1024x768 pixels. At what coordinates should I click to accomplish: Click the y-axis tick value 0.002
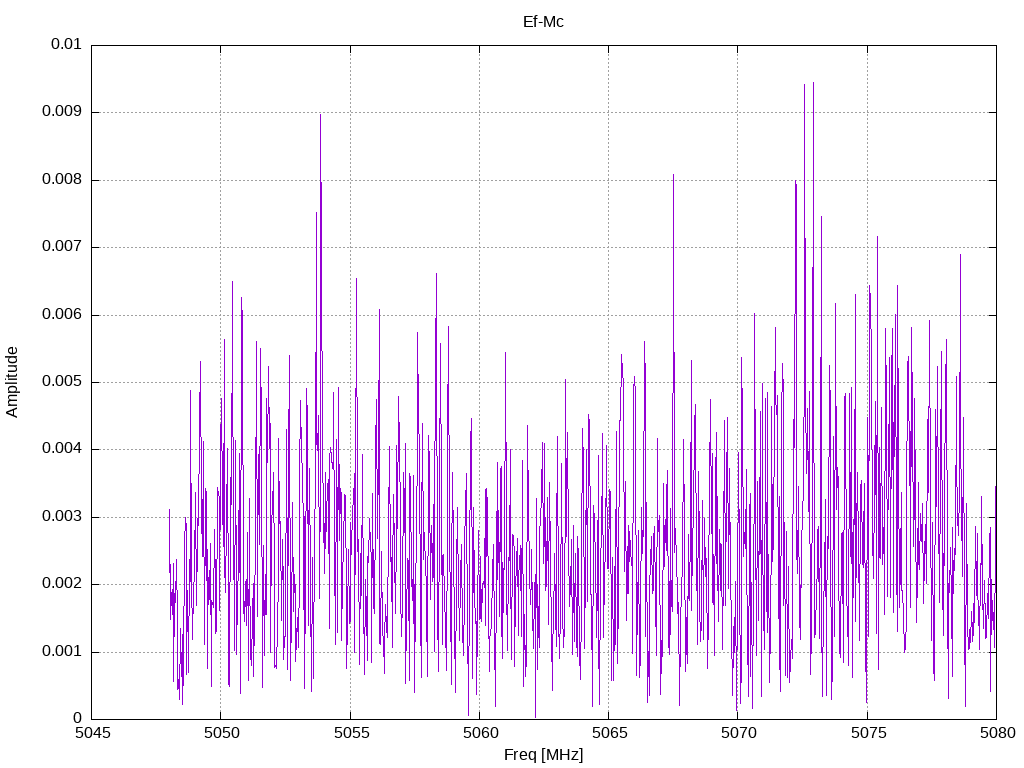click(62, 584)
